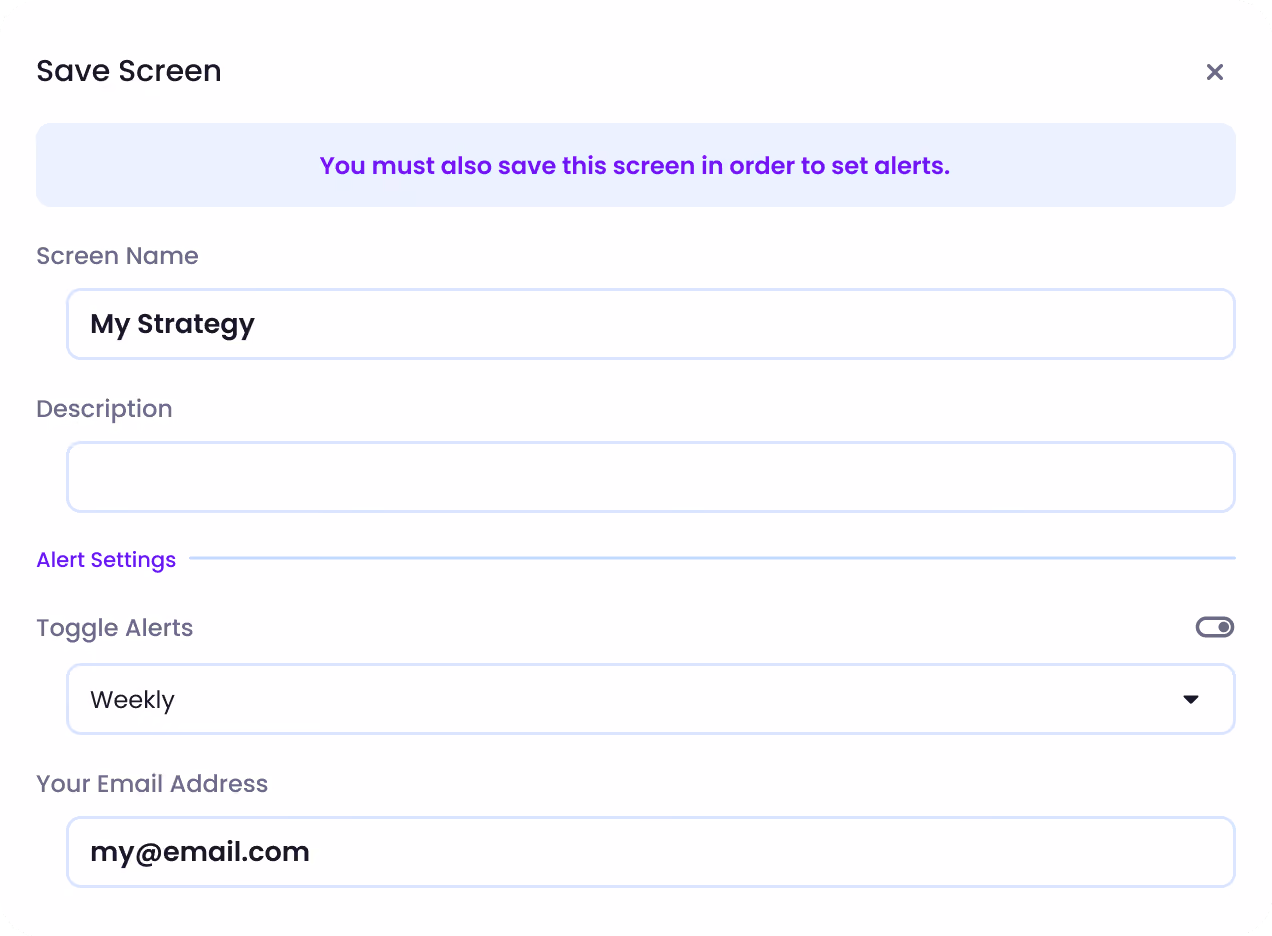Click the Screen Name label
The image size is (1272, 936).
[117, 256]
